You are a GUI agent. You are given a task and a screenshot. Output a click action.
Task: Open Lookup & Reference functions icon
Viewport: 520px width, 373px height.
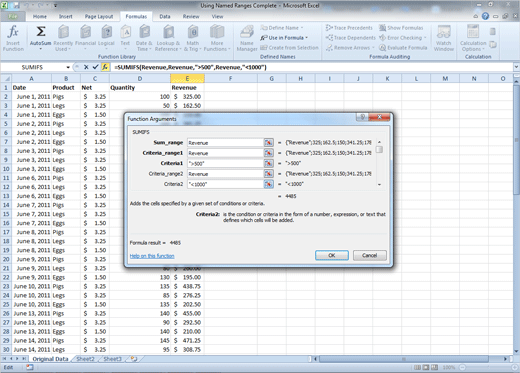168,32
